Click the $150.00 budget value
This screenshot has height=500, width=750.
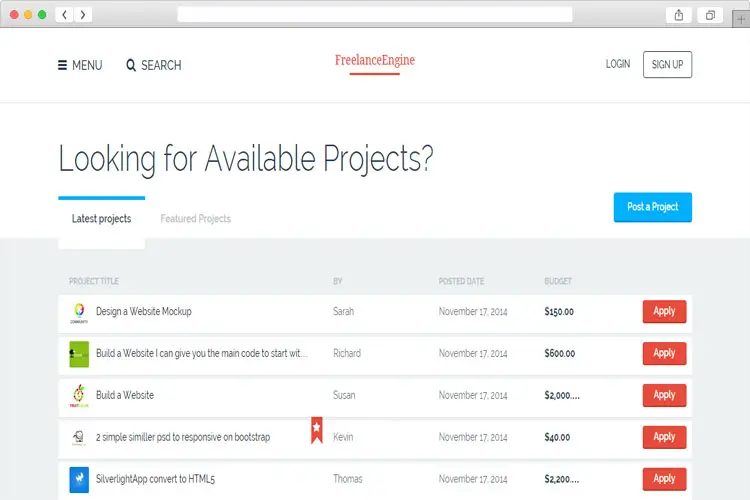point(559,312)
